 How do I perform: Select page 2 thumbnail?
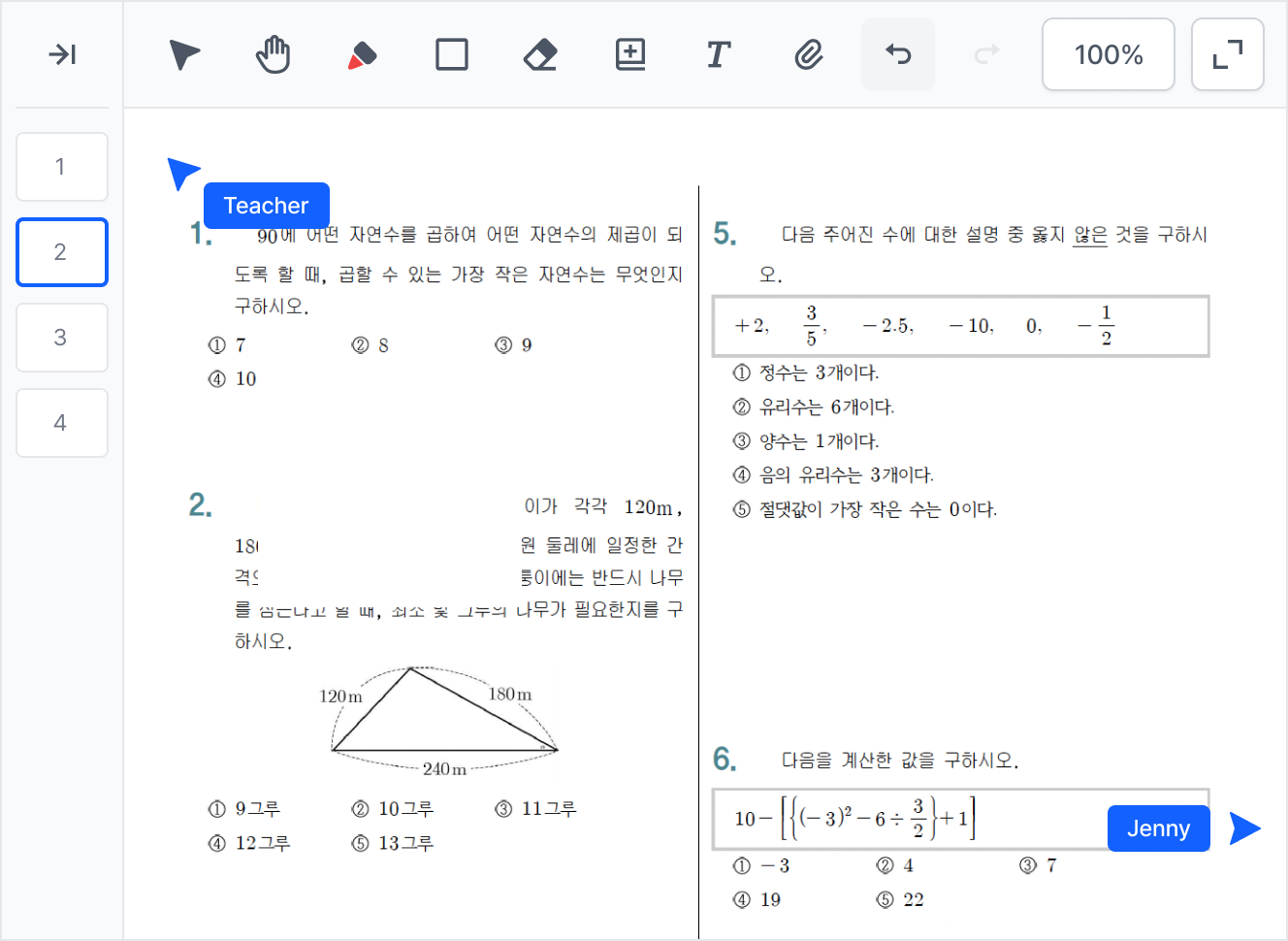click(62, 252)
